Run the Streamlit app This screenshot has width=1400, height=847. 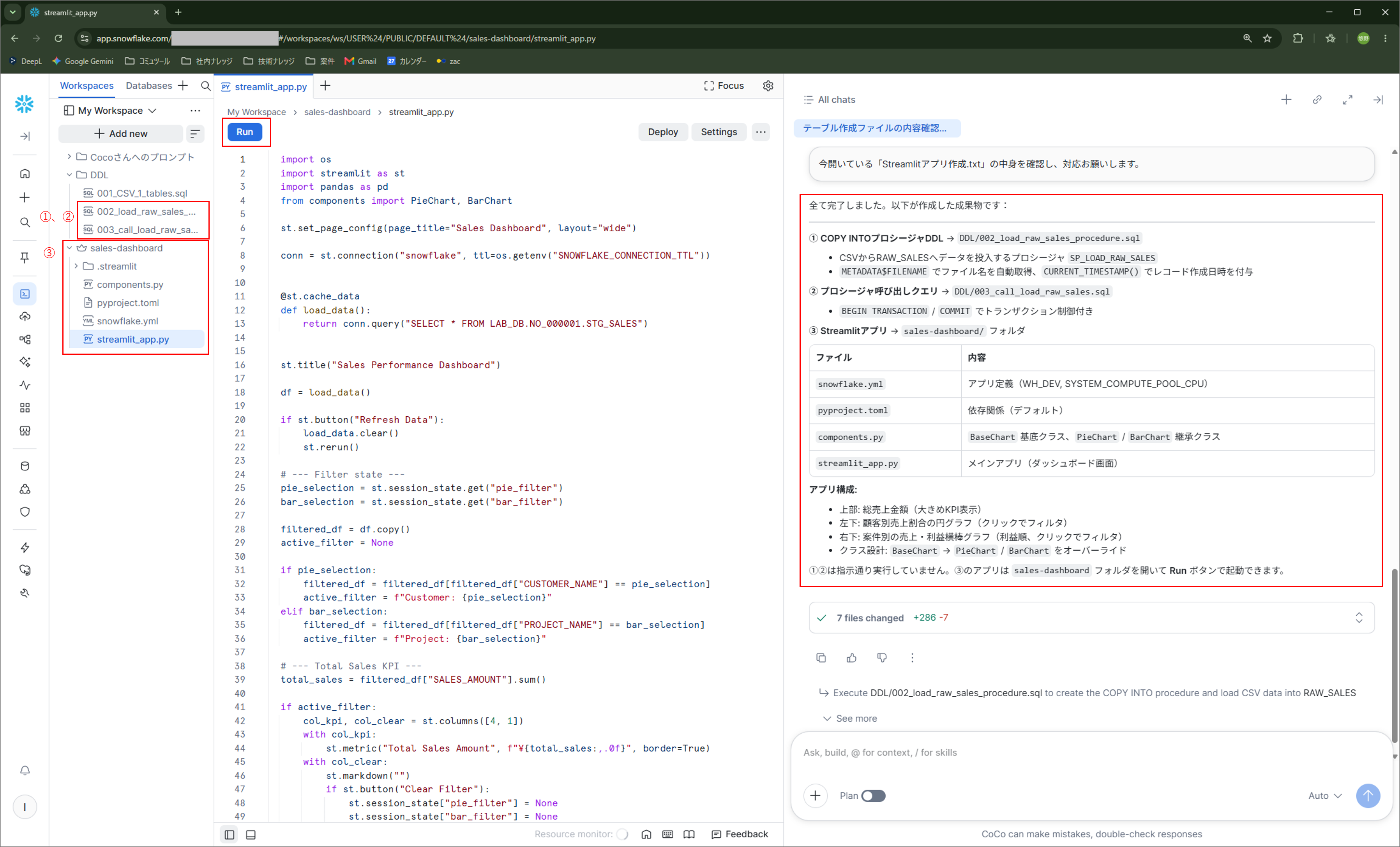click(x=245, y=132)
